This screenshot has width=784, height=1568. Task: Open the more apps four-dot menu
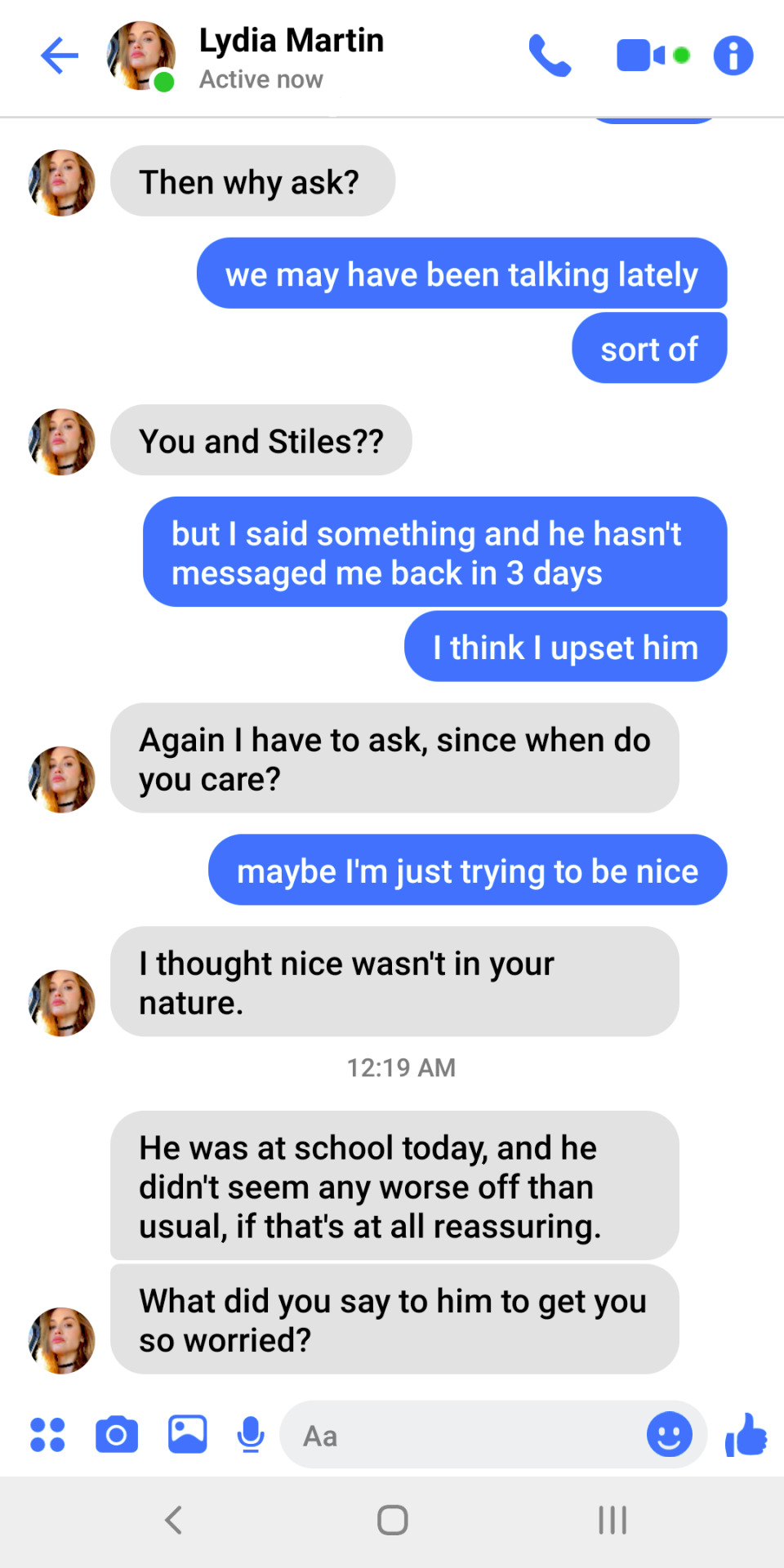(x=47, y=1435)
